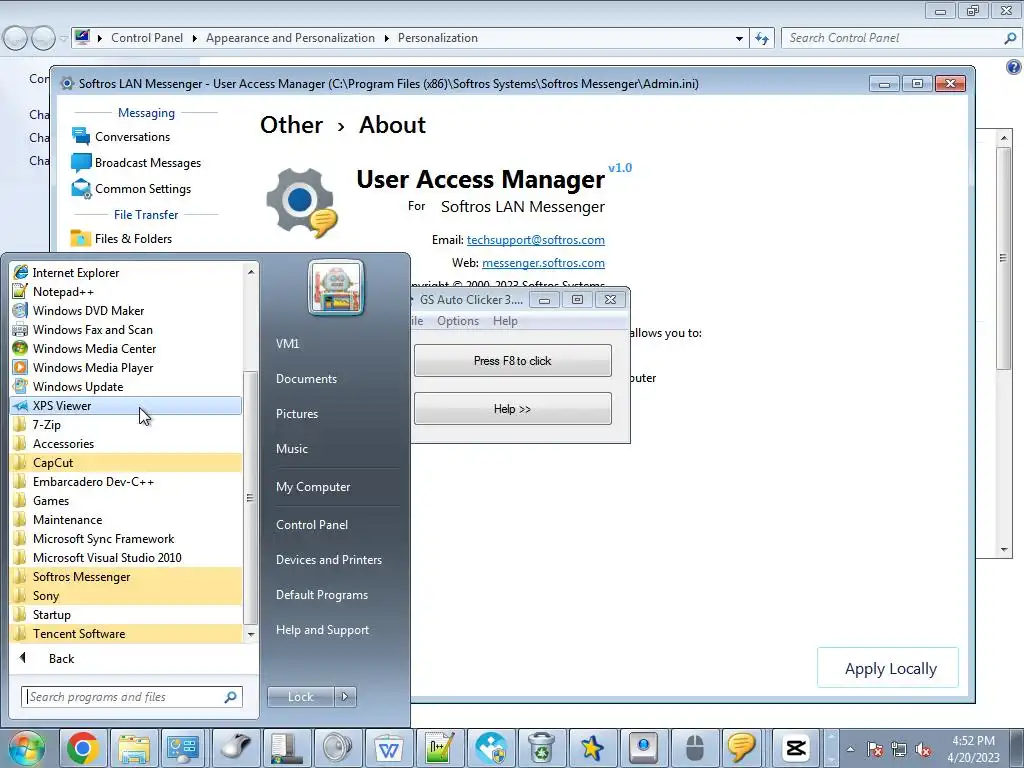Expand the Maintenance folder
The width and height of the screenshot is (1024, 768).
(x=126, y=520)
